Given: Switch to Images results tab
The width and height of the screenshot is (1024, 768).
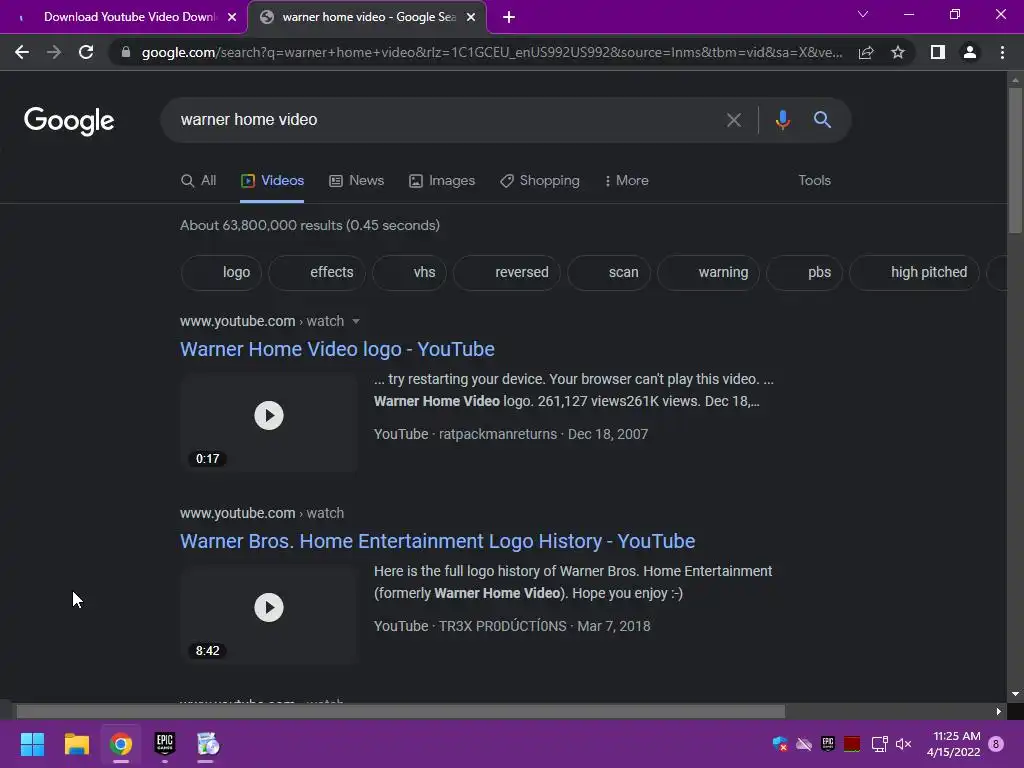Looking at the screenshot, I should [442, 181].
